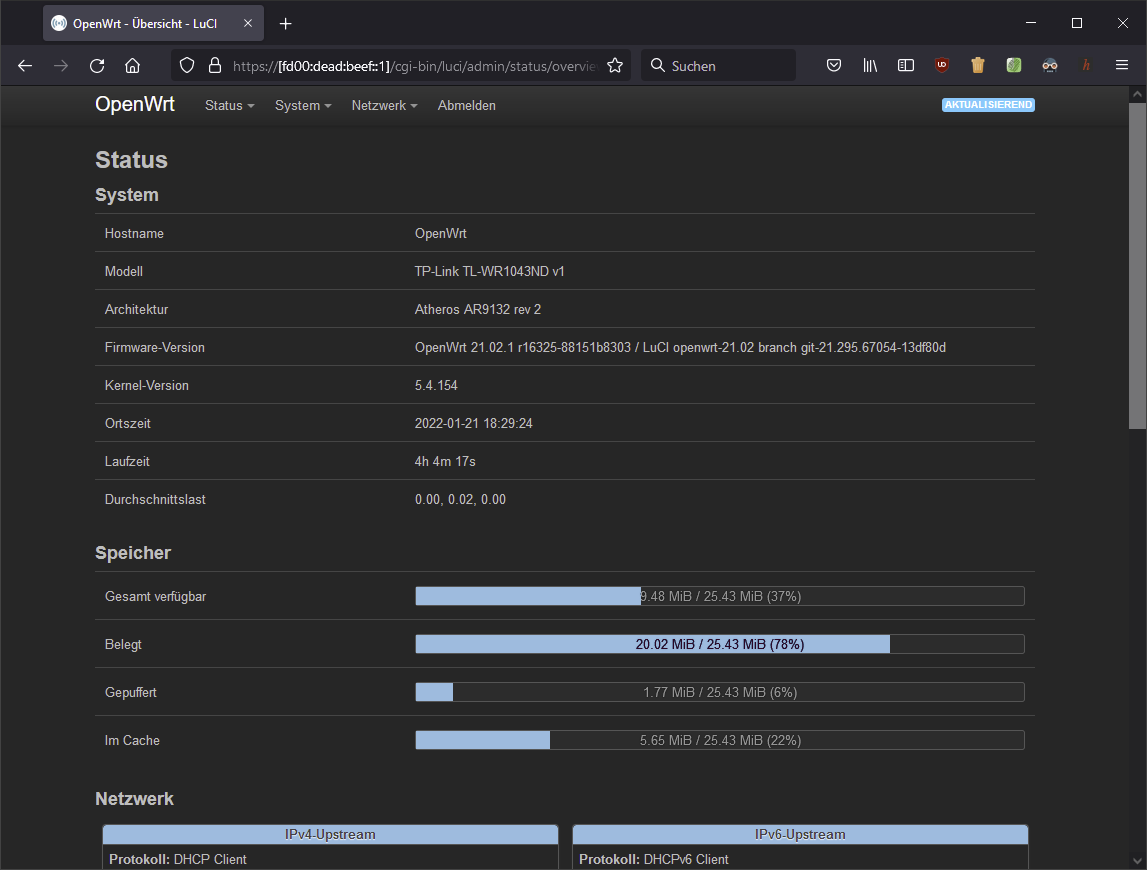Select model text TP-Link TL-WR1043ND v1
Image resolution: width=1147 pixels, height=870 pixels.
pyautogui.click(x=489, y=271)
